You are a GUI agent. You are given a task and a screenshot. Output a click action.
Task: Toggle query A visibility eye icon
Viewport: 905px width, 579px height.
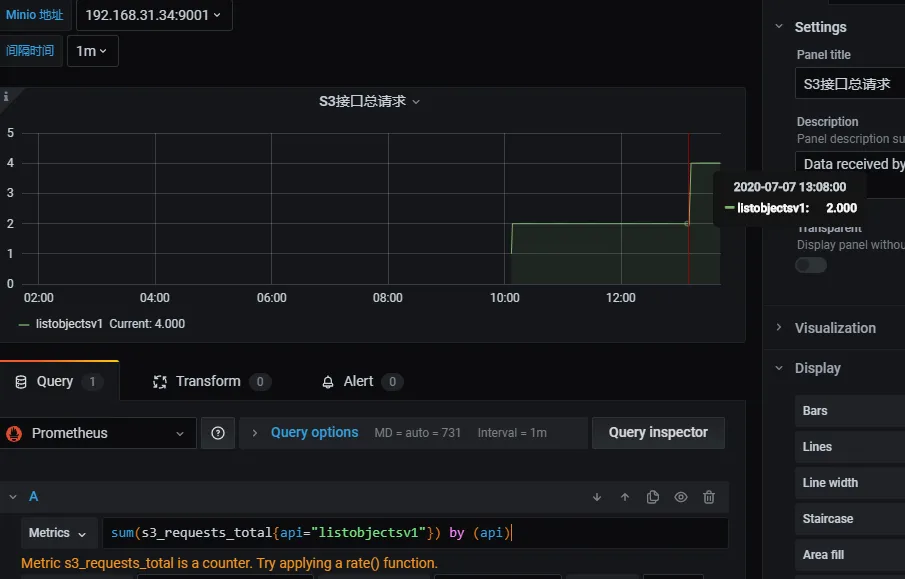681,497
